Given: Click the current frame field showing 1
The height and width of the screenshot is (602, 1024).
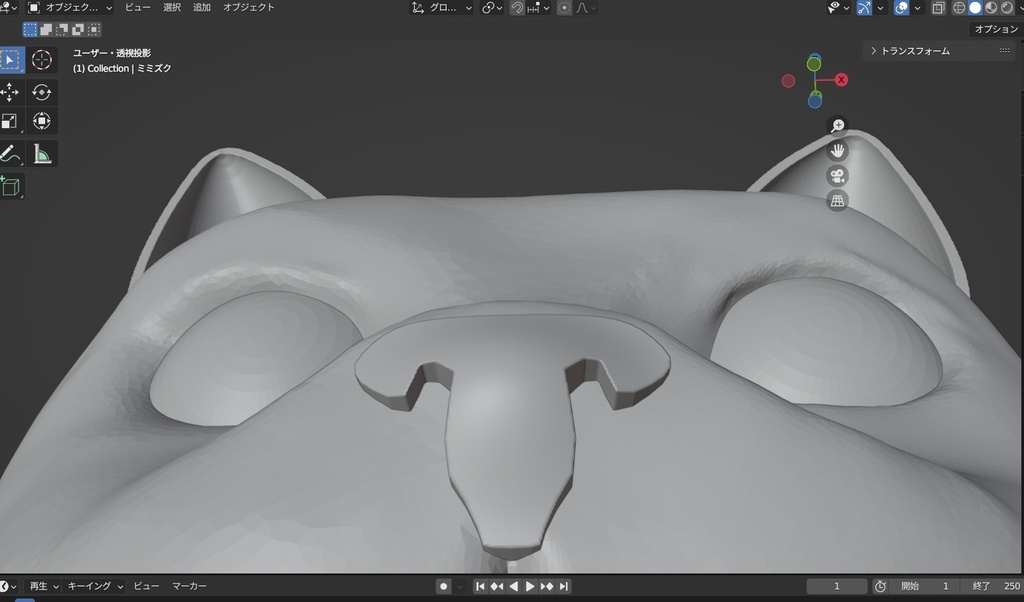Looking at the screenshot, I should [837, 586].
